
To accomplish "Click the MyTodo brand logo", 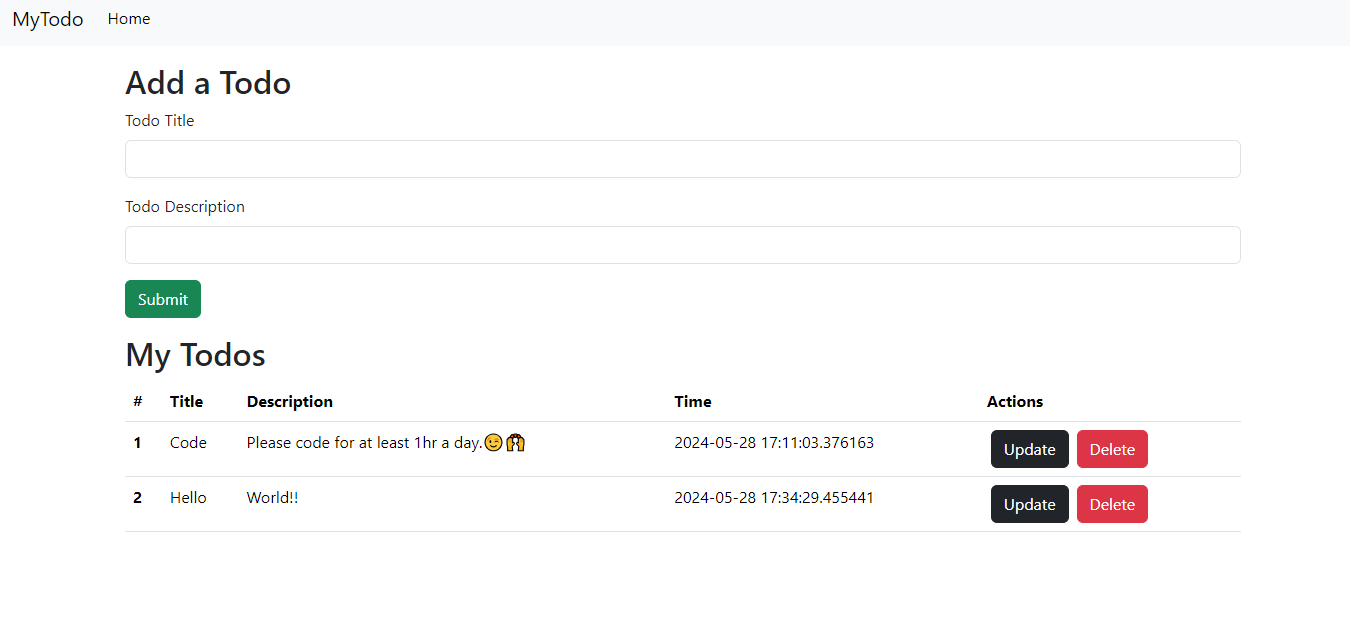I will (48, 19).
